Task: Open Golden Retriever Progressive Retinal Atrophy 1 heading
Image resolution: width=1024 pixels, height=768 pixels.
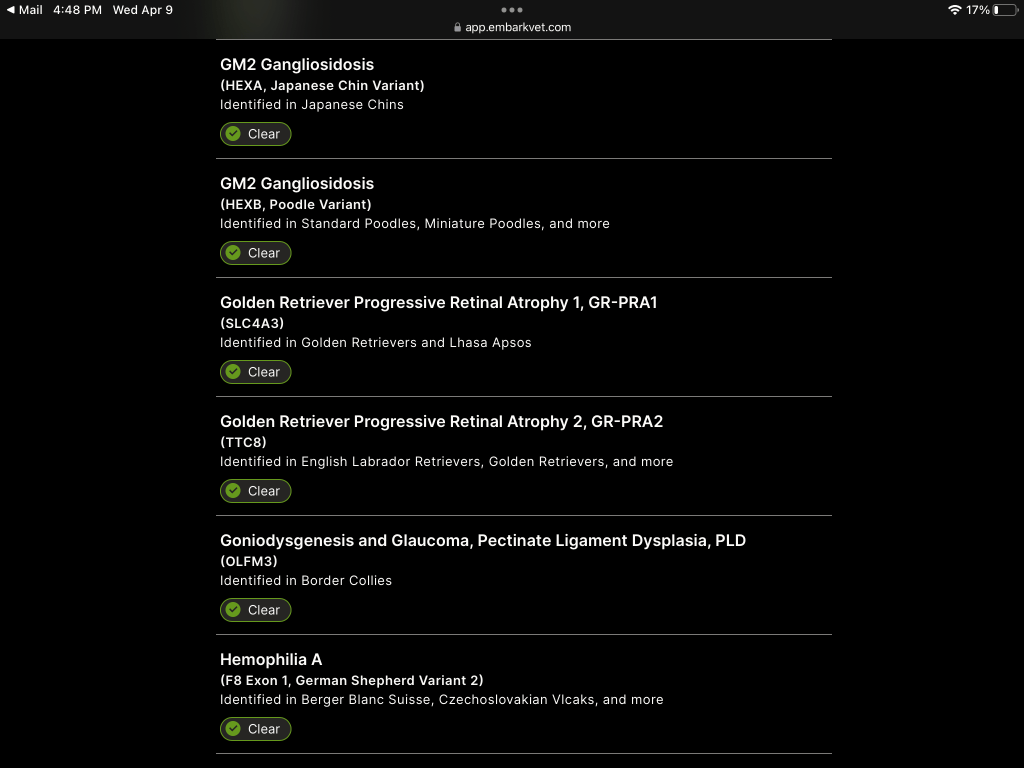Action: (x=438, y=303)
